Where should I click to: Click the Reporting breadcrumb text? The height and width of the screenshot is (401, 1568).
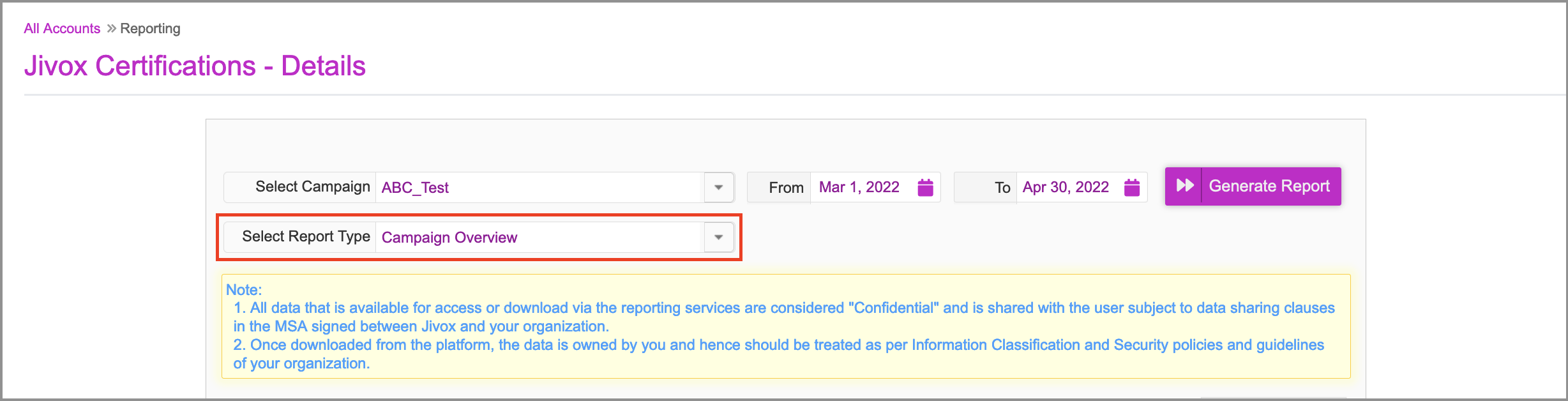click(150, 29)
